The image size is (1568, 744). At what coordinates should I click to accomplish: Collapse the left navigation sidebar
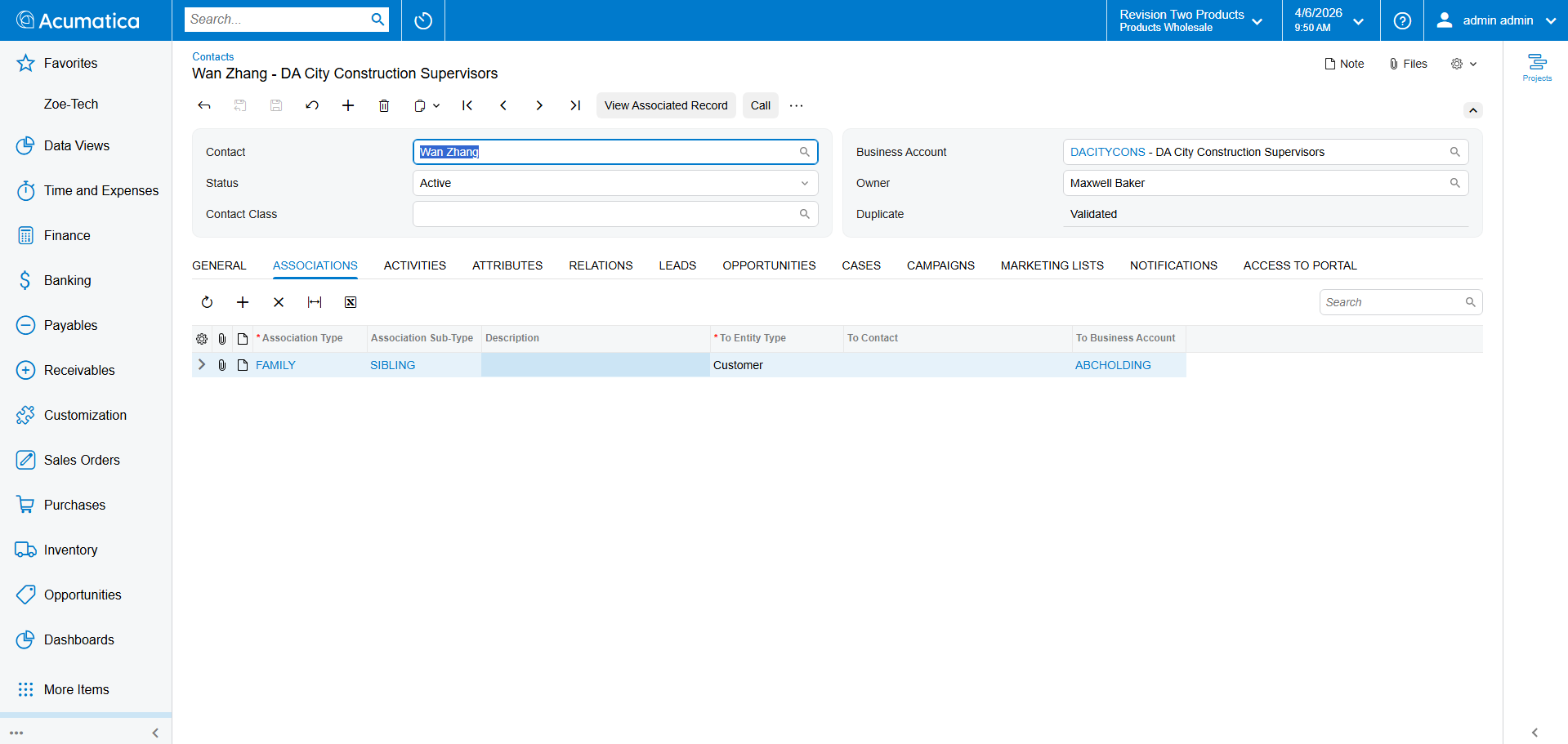(x=155, y=733)
